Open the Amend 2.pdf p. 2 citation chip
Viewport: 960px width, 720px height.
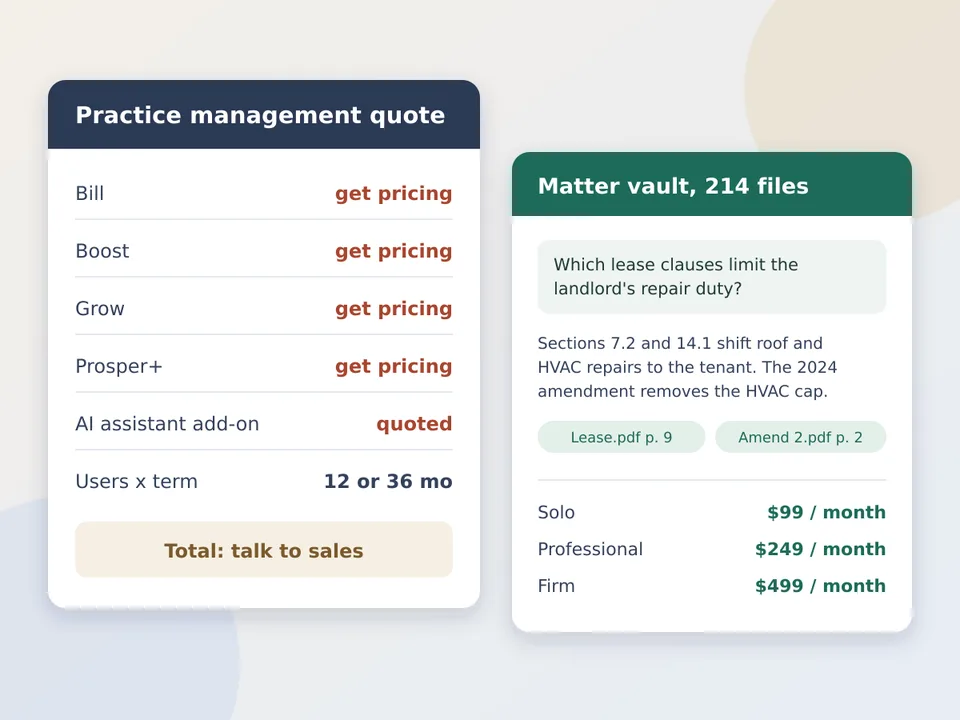(800, 437)
